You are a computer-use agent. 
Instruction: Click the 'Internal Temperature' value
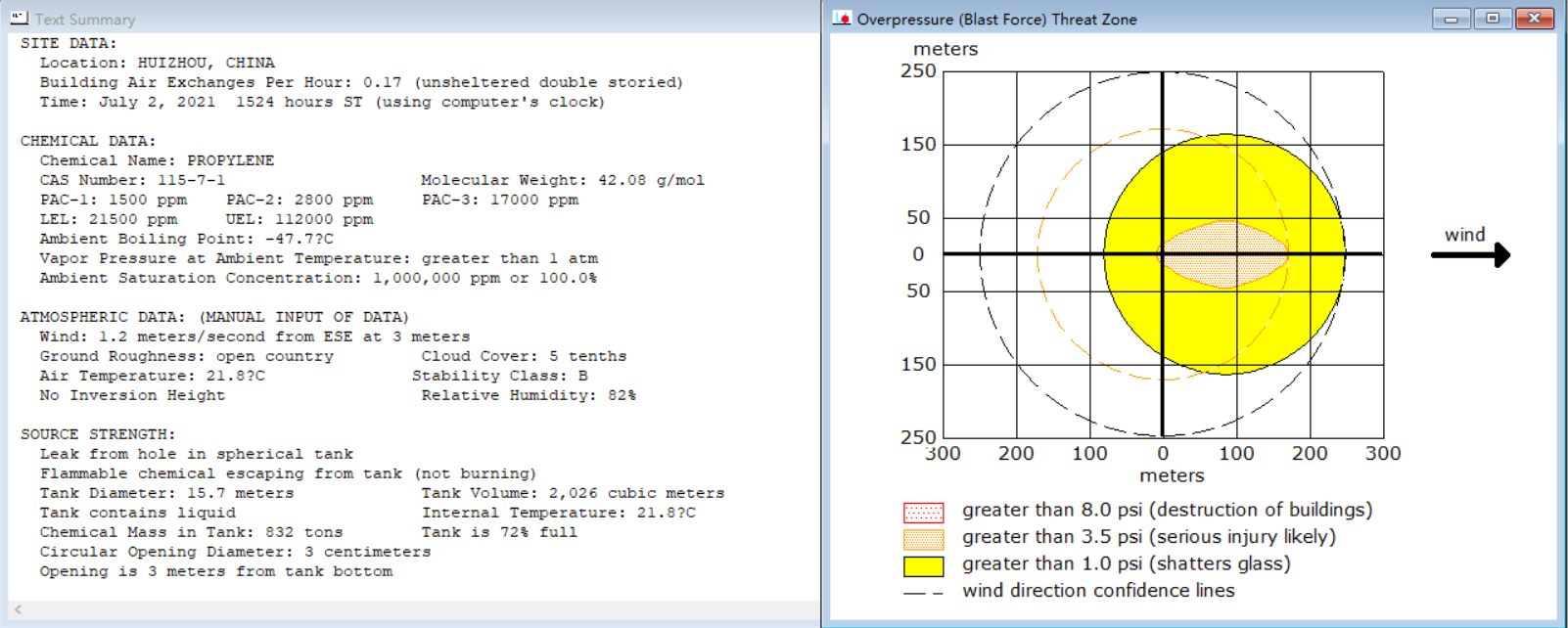click(559, 513)
